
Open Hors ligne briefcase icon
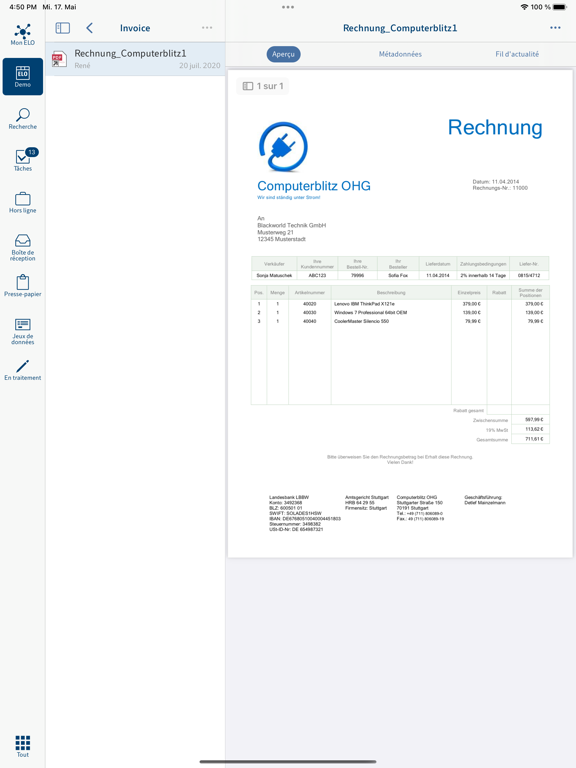click(23, 203)
